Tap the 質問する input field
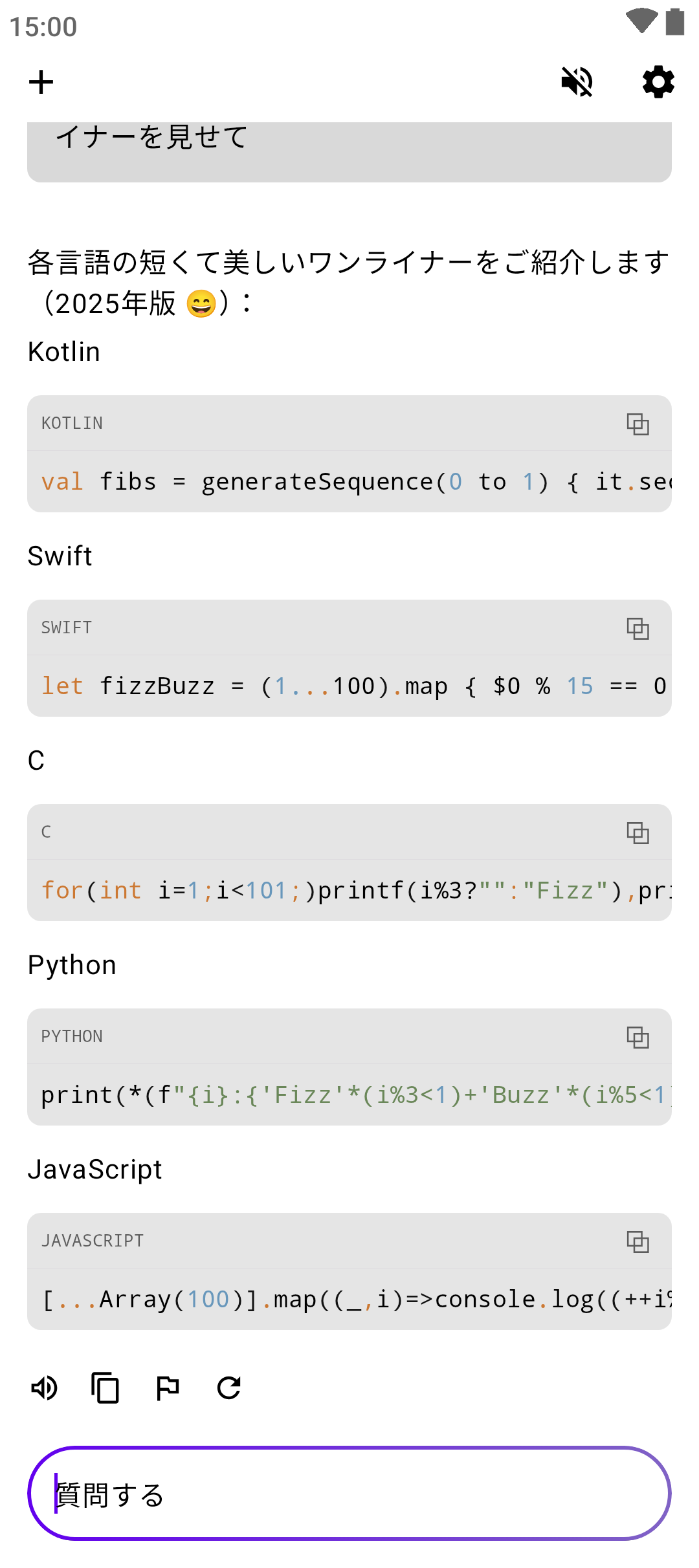699x1568 pixels. coord(349,1494)
